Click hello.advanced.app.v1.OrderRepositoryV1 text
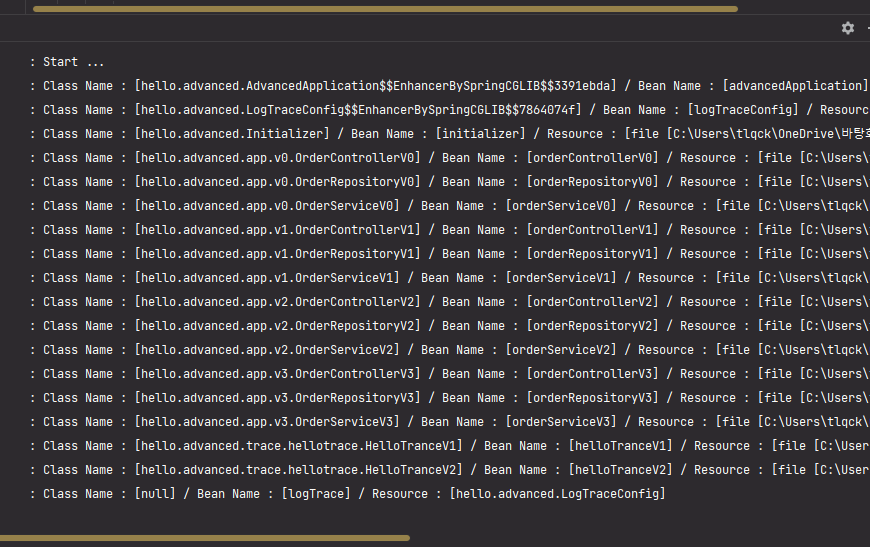The image size is (870, 547). (278, 254)
